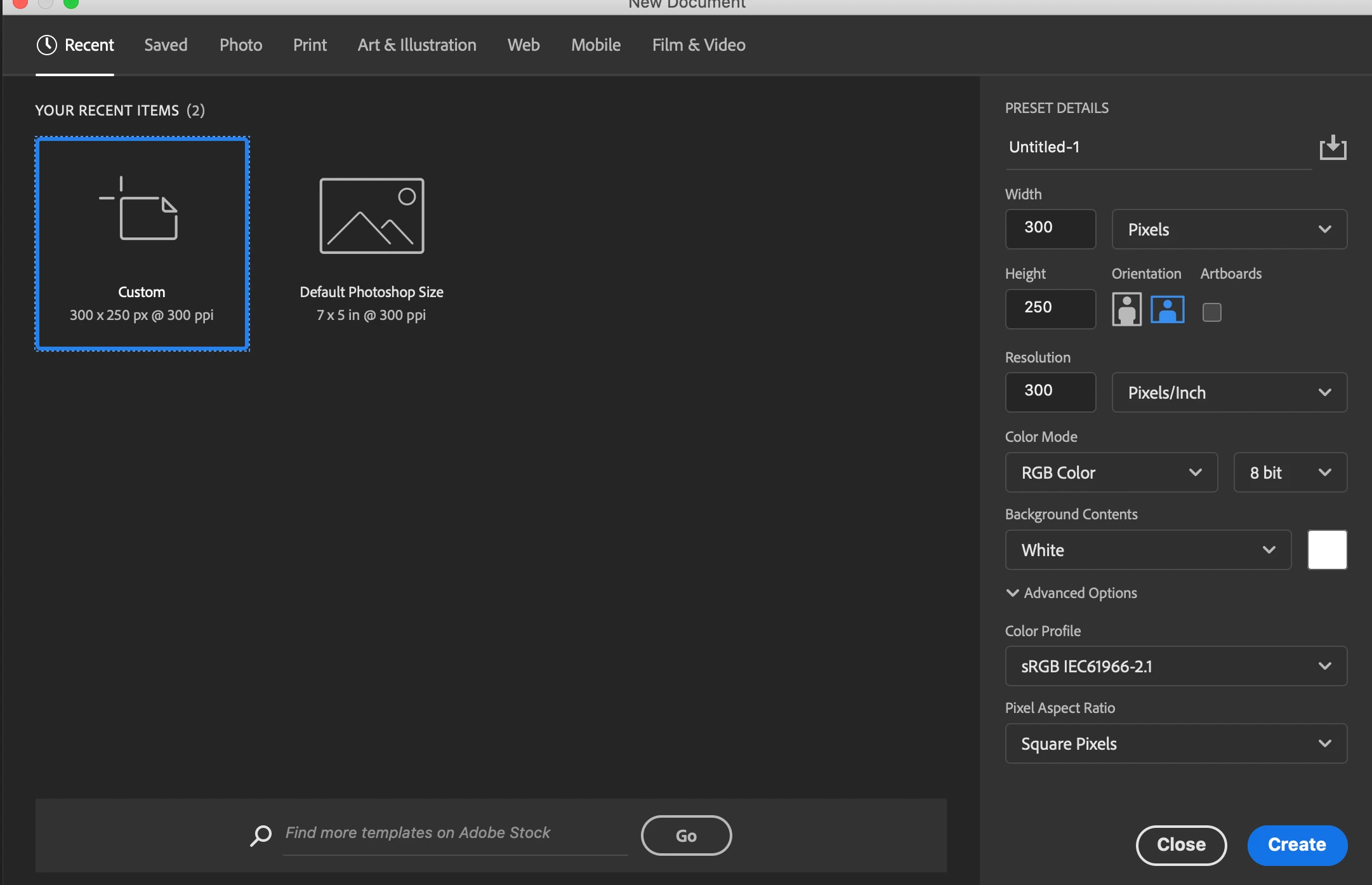Click the green macOS zoom button
Screen dimensions: 1372x885
pyautogui.click(x=71, y=3)
